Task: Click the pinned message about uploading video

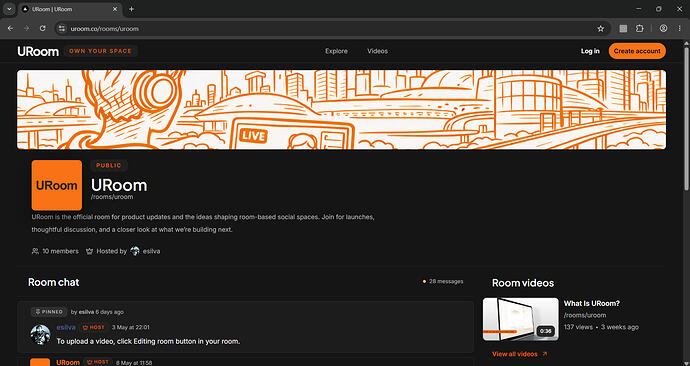Action: tap(148, 341)
